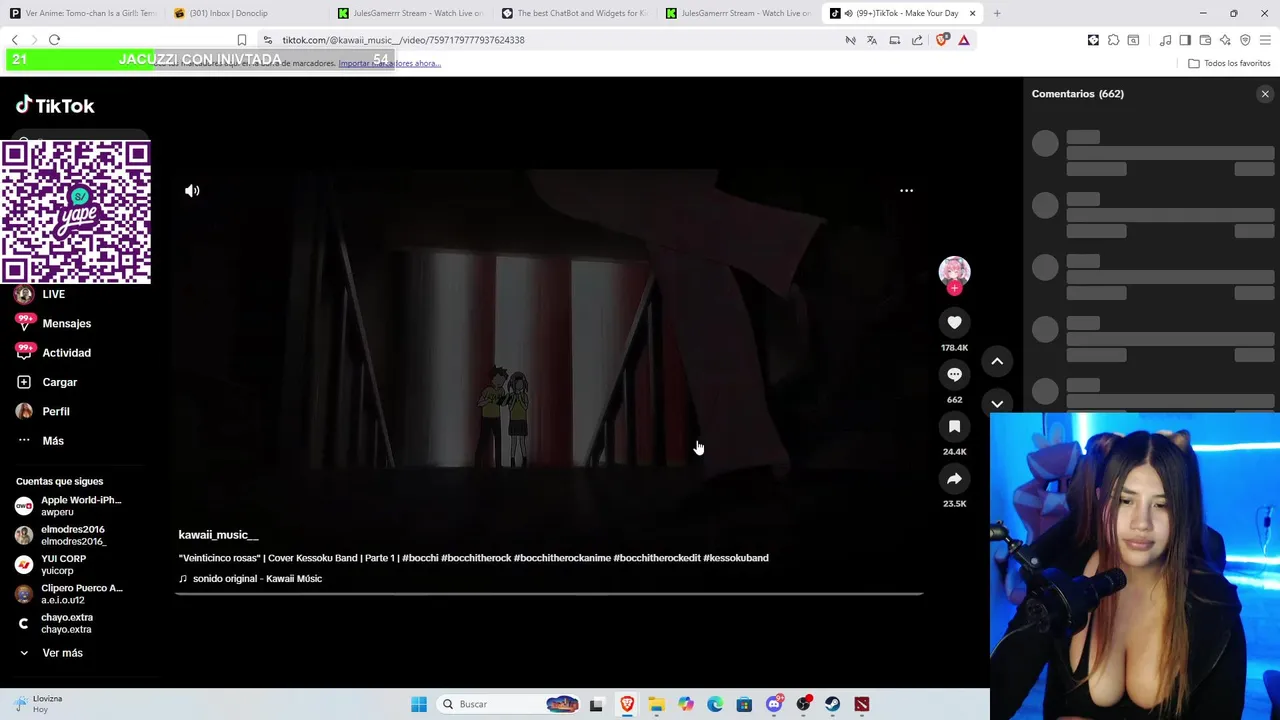Like the video with the heart icon
The height and width of the screenshot is (720, 1280).
point(954,322)
